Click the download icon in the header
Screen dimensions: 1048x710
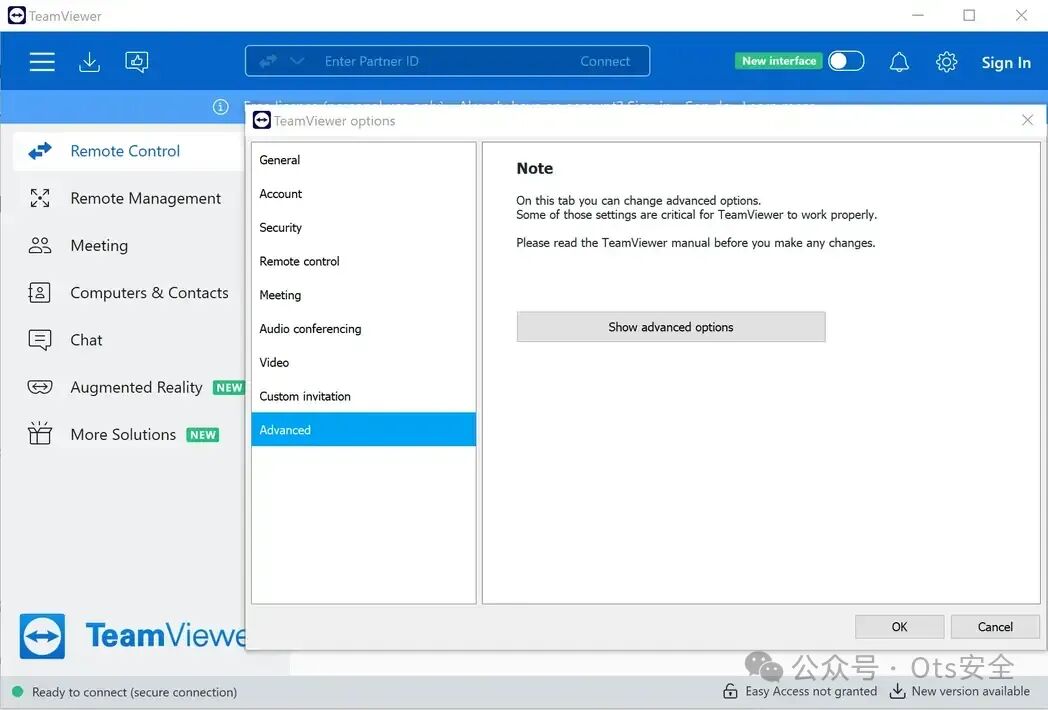point(90,62)
